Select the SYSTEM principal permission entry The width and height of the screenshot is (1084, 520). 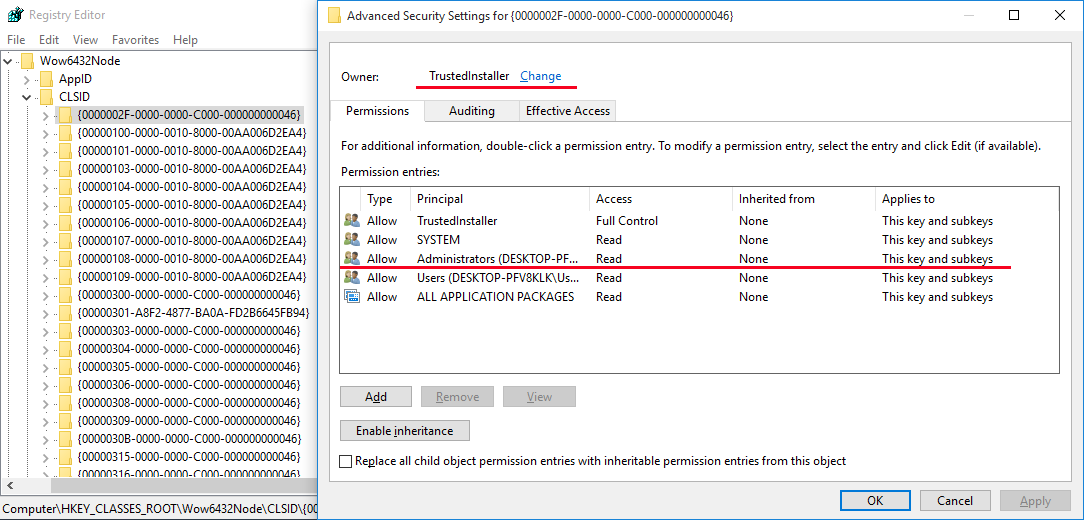tap(699, 239)
